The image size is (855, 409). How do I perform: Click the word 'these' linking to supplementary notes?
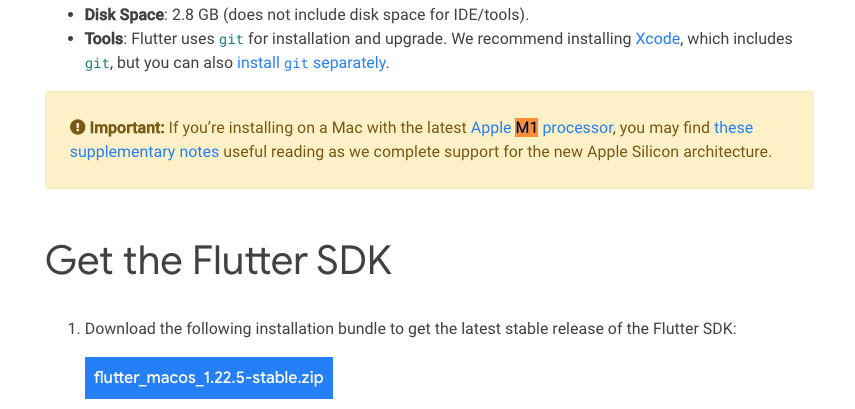[x=733, y=128]
